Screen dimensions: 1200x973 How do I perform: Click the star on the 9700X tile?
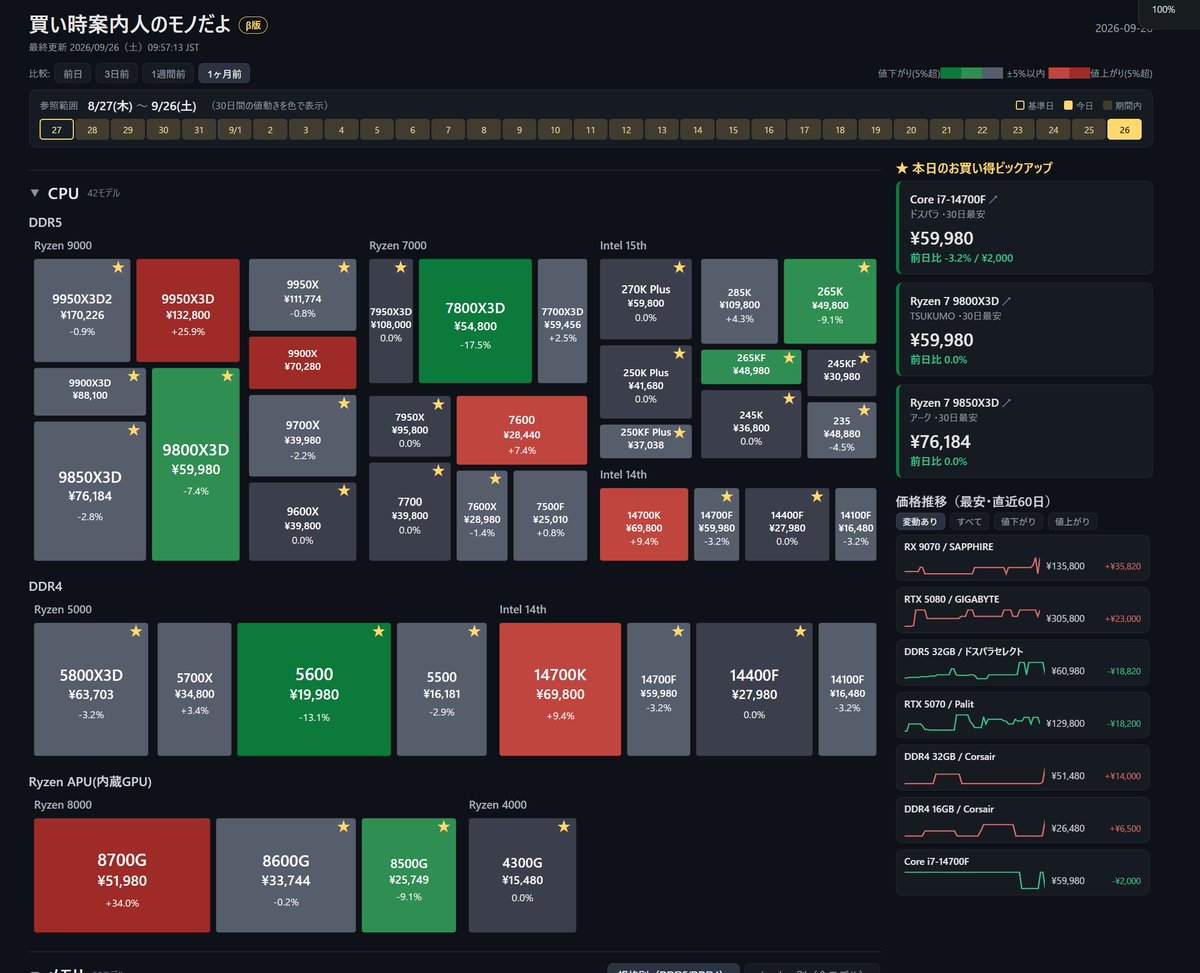pos(344,404)
